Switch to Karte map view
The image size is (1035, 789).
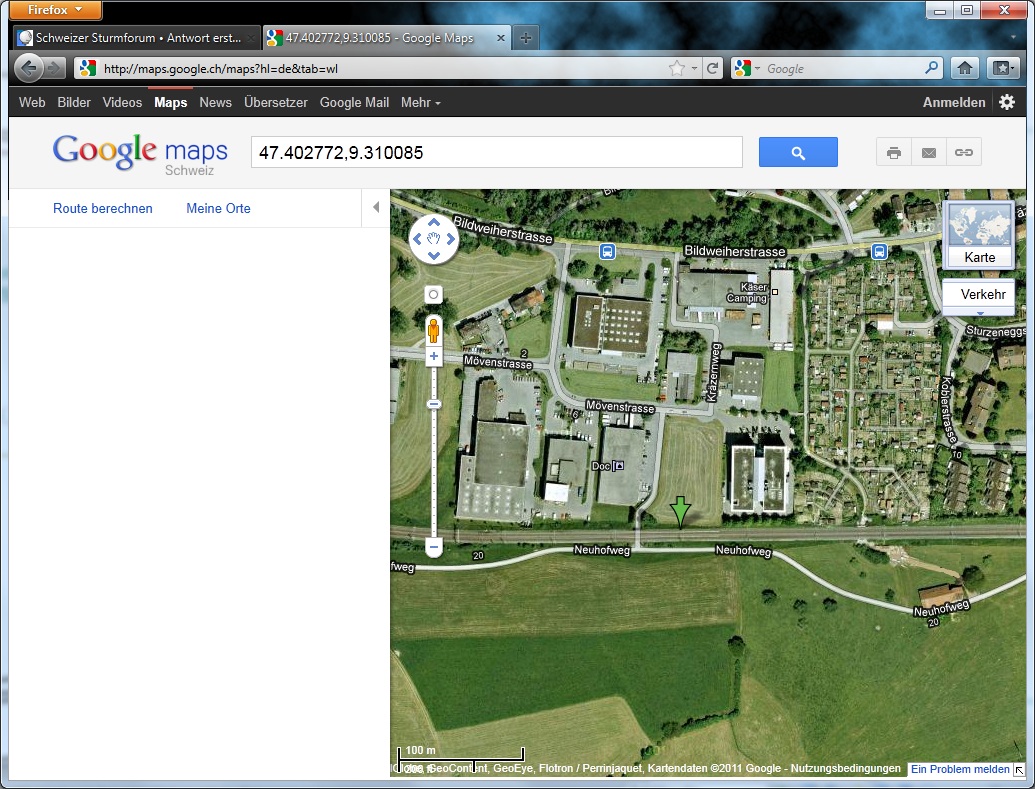(x=979, y=235)
